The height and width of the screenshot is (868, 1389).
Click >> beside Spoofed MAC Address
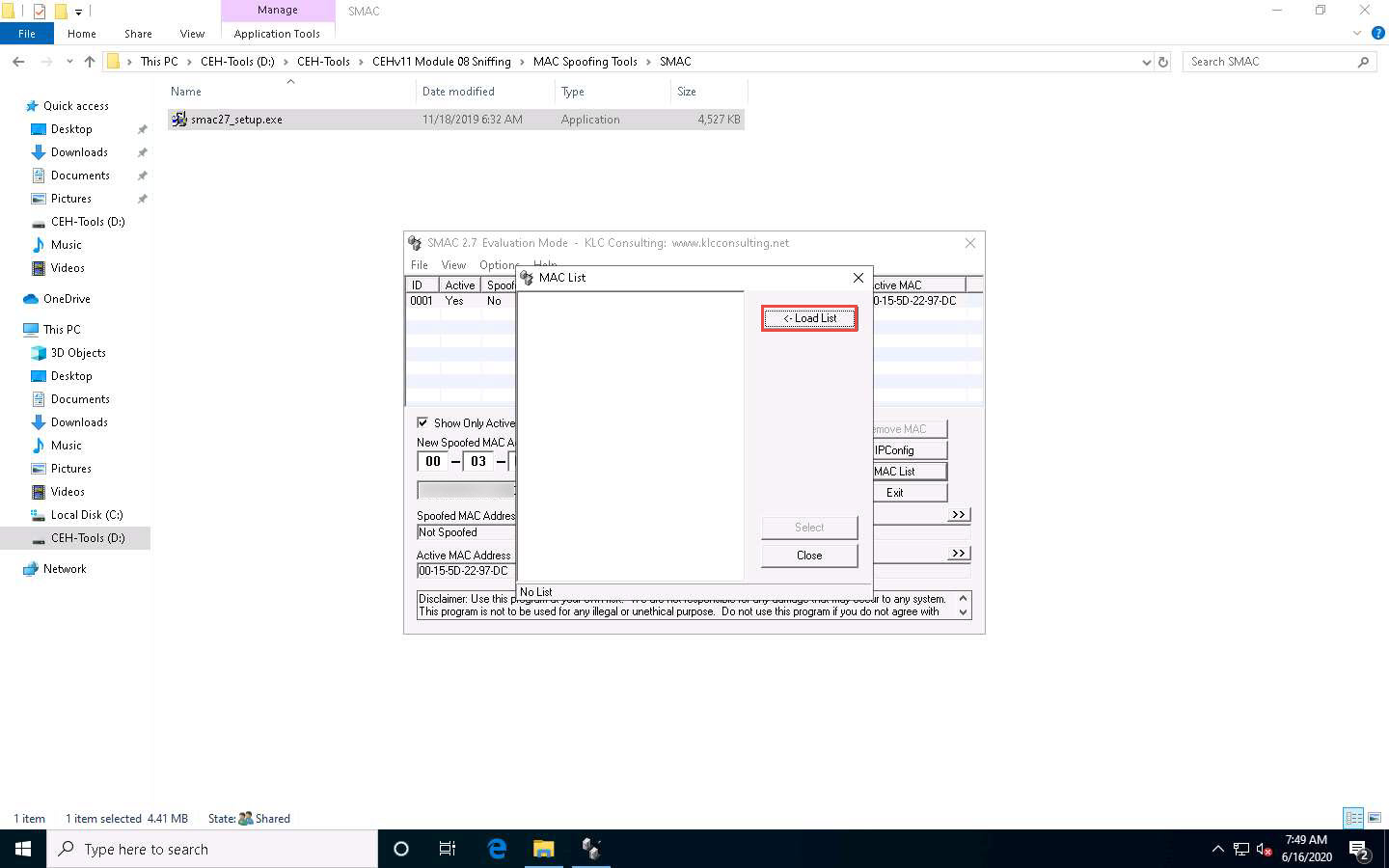[x=959, y=515]
